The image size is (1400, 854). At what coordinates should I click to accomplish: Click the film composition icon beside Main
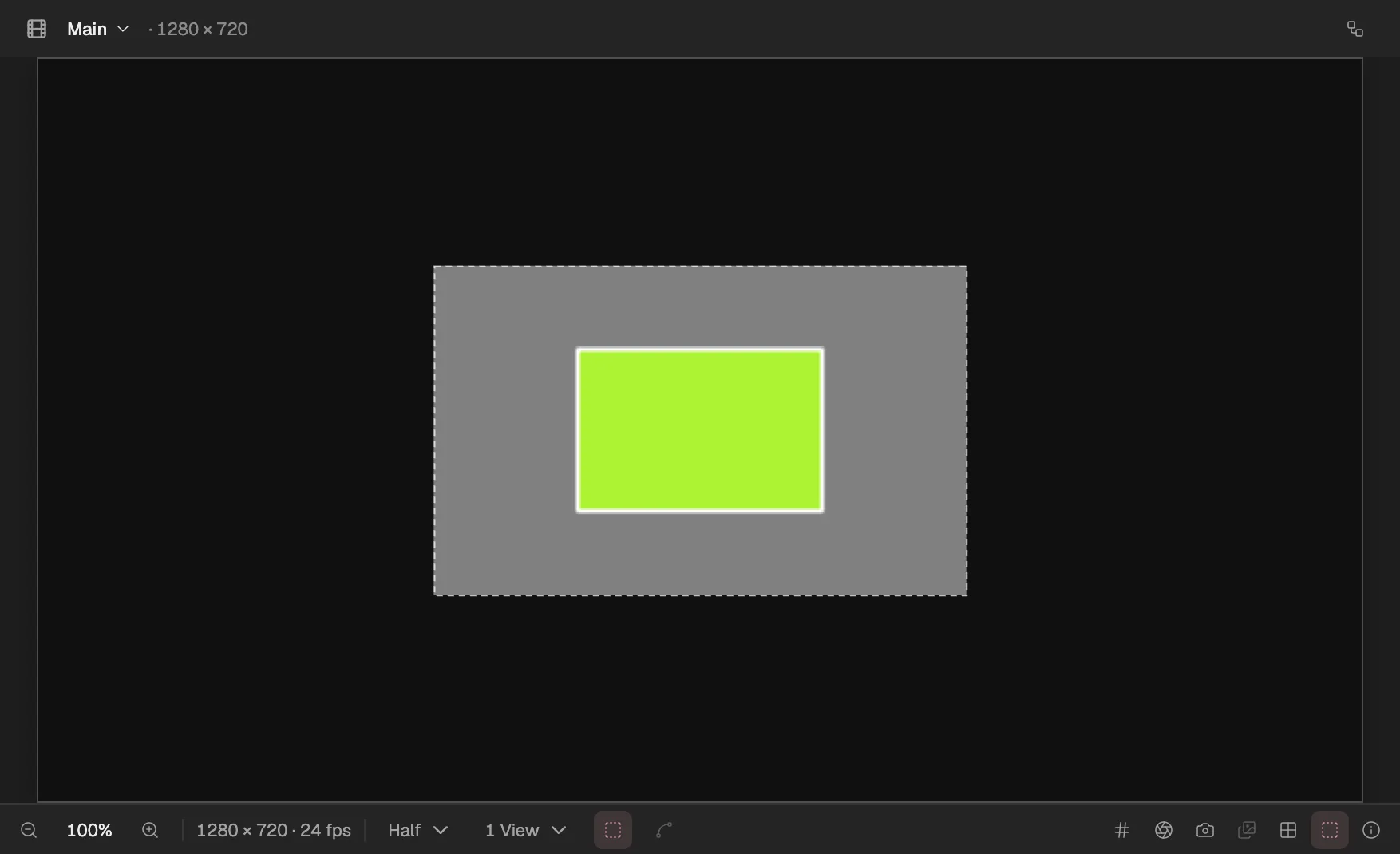[x=37, y=29]
